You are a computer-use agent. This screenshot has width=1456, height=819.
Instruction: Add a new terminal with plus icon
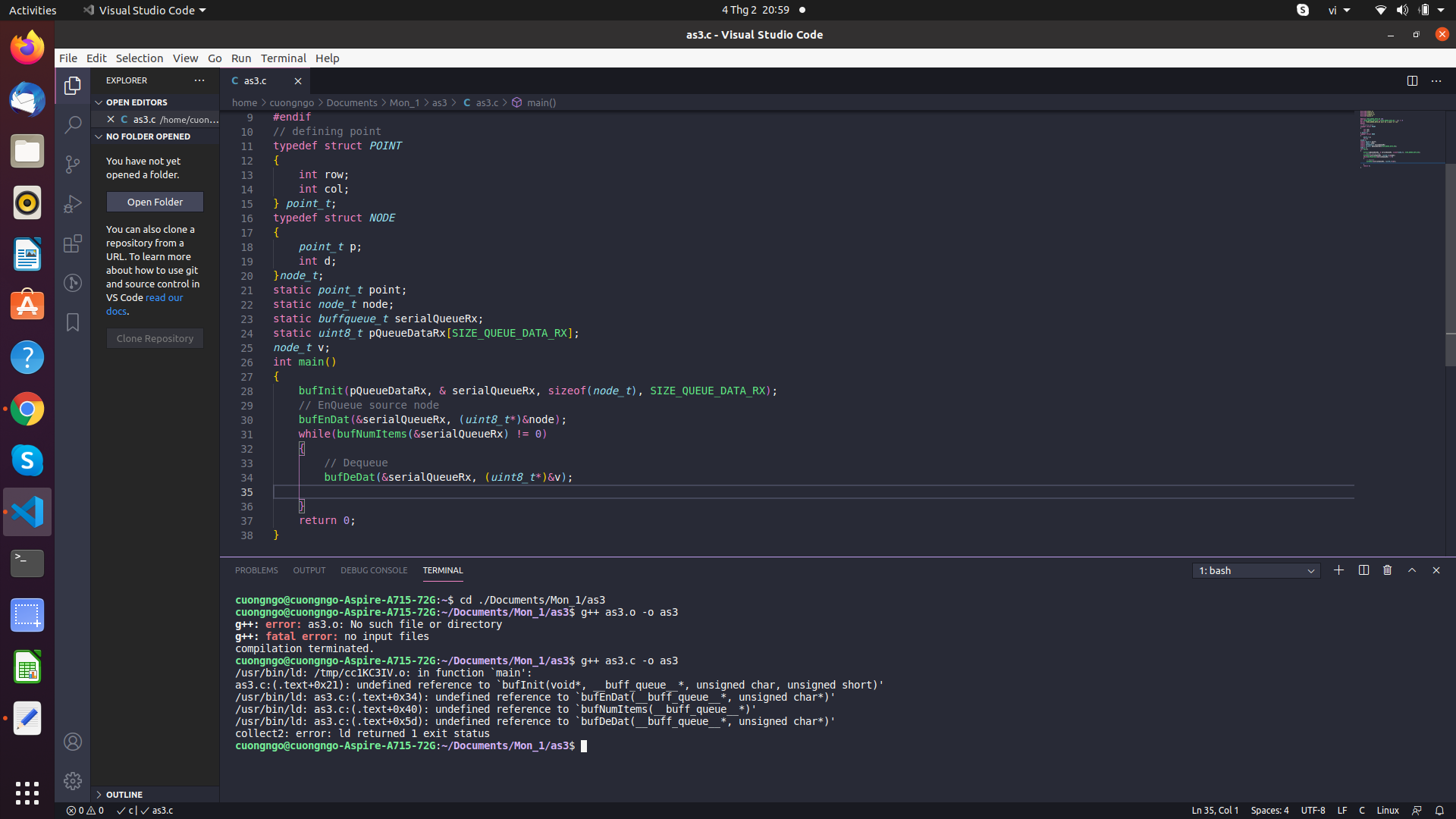pyautogui.click(x=1338, y=570)
